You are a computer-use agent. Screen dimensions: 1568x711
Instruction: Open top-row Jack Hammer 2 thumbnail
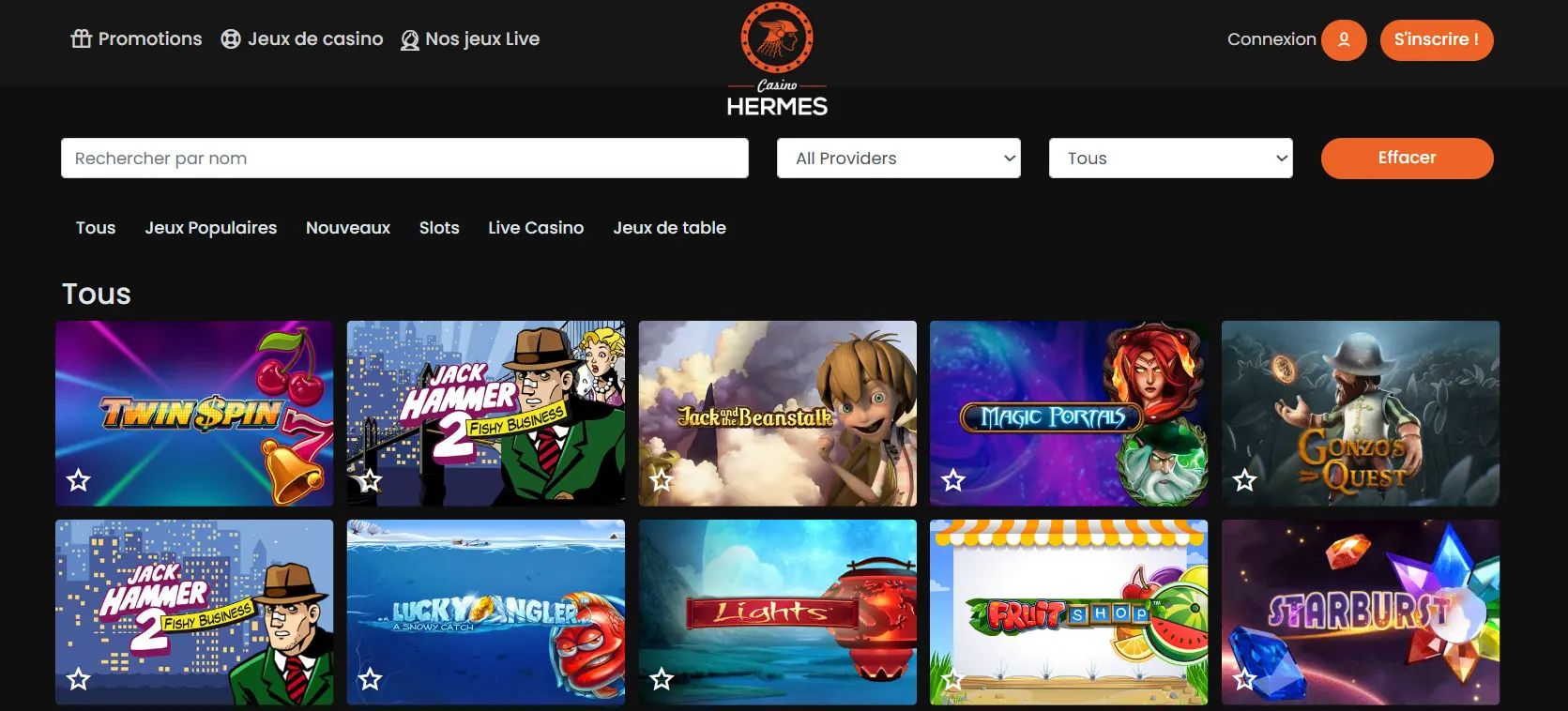pos(486,414)
